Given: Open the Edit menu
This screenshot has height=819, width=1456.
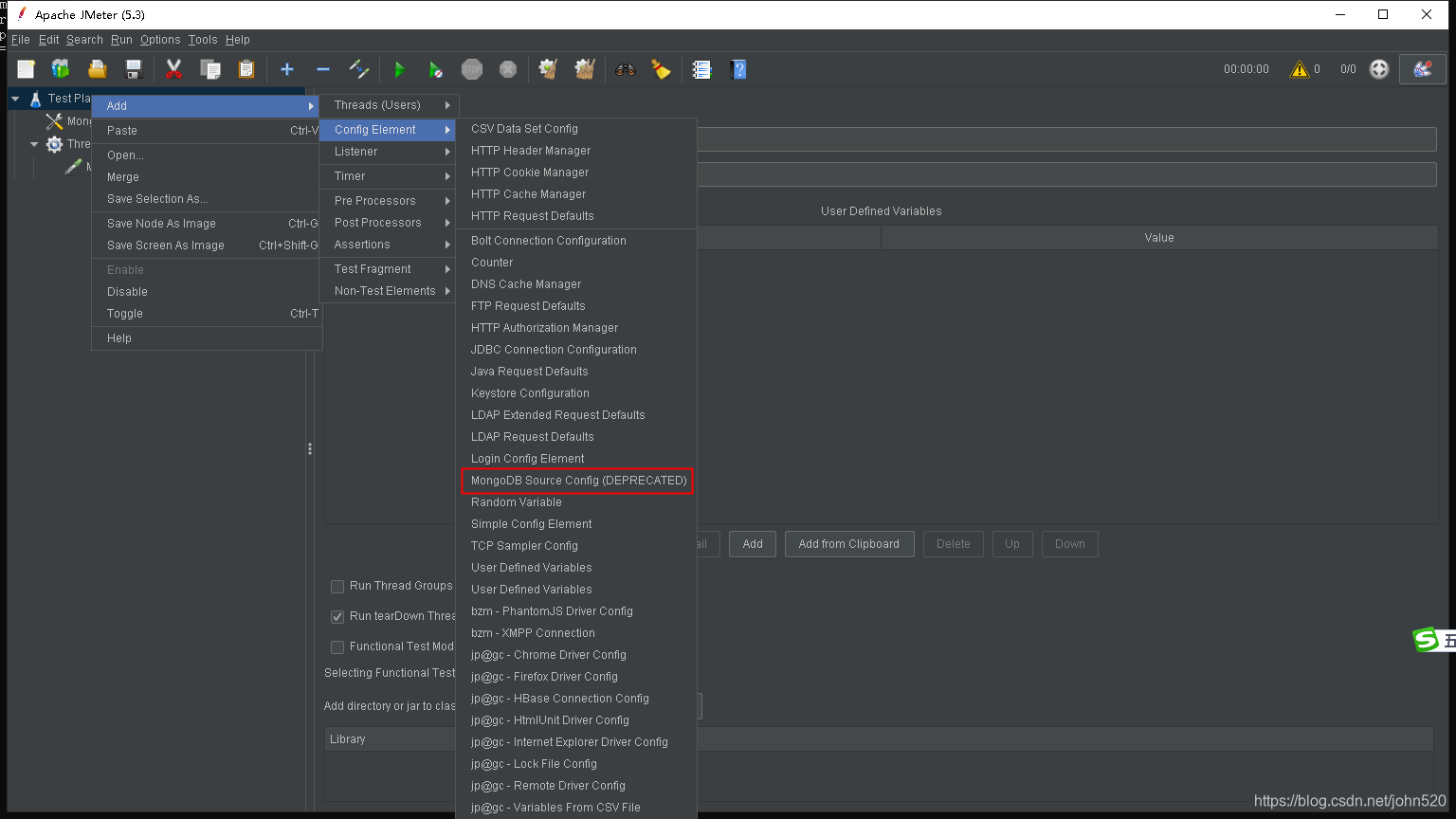Looking at the screenshot, I should coord(48,40).
